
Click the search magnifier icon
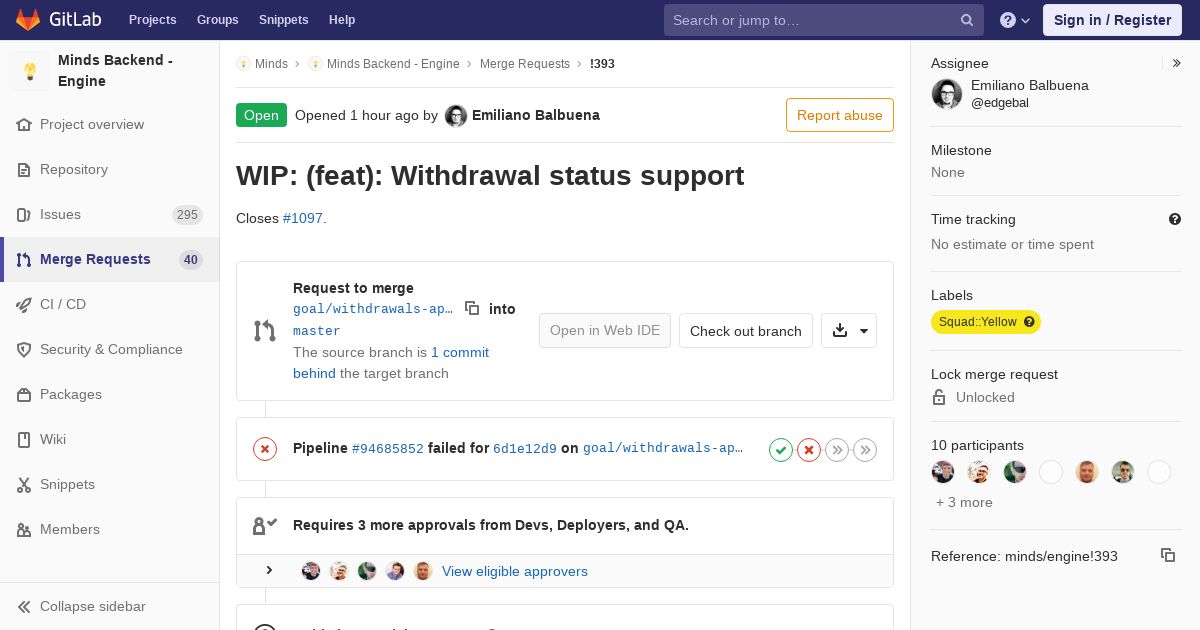(967, 20)
